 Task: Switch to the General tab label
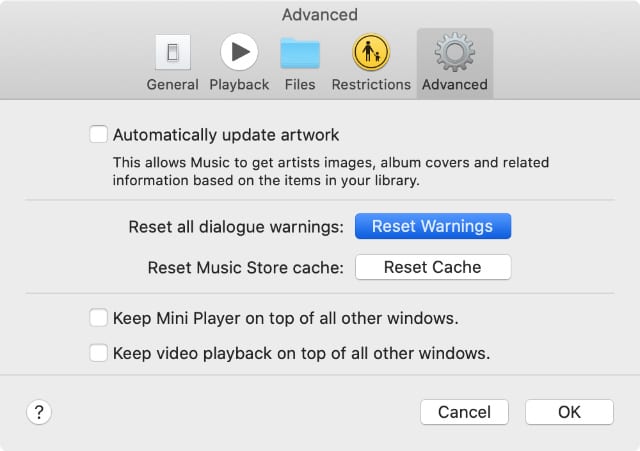(173, 84)
